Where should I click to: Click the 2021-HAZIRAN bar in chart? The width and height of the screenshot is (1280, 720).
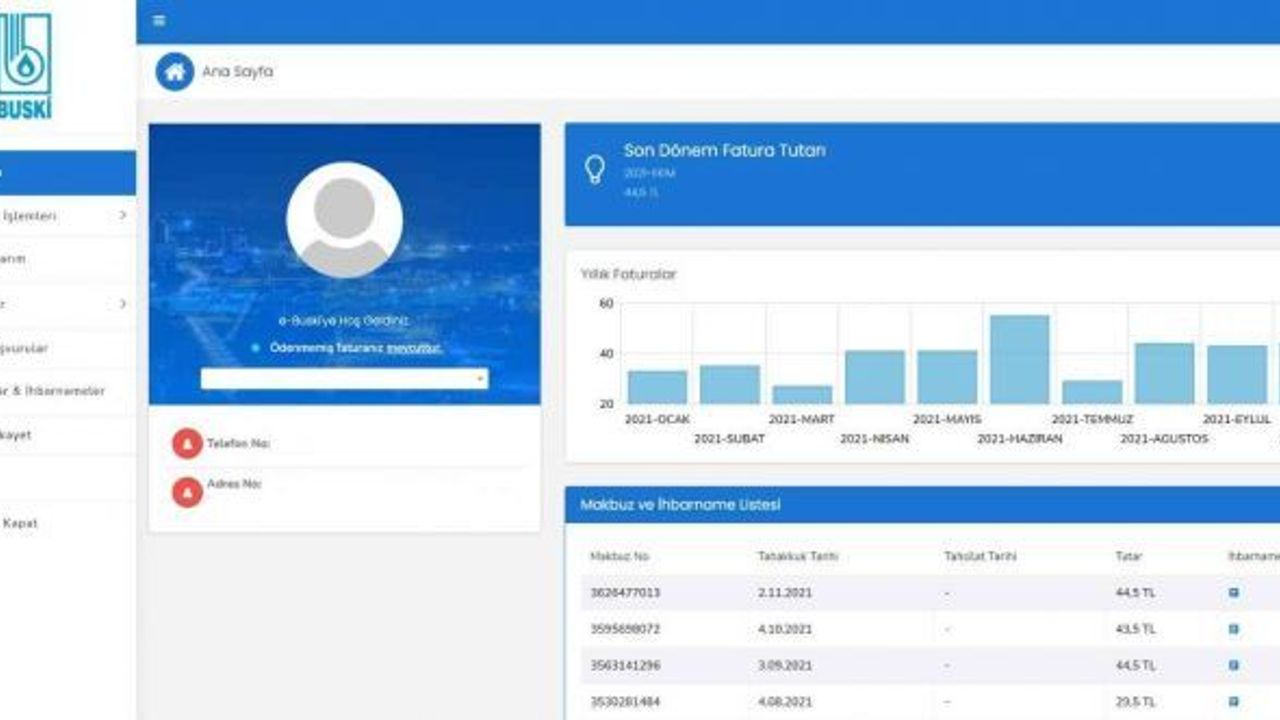(x=1019, y=360)
